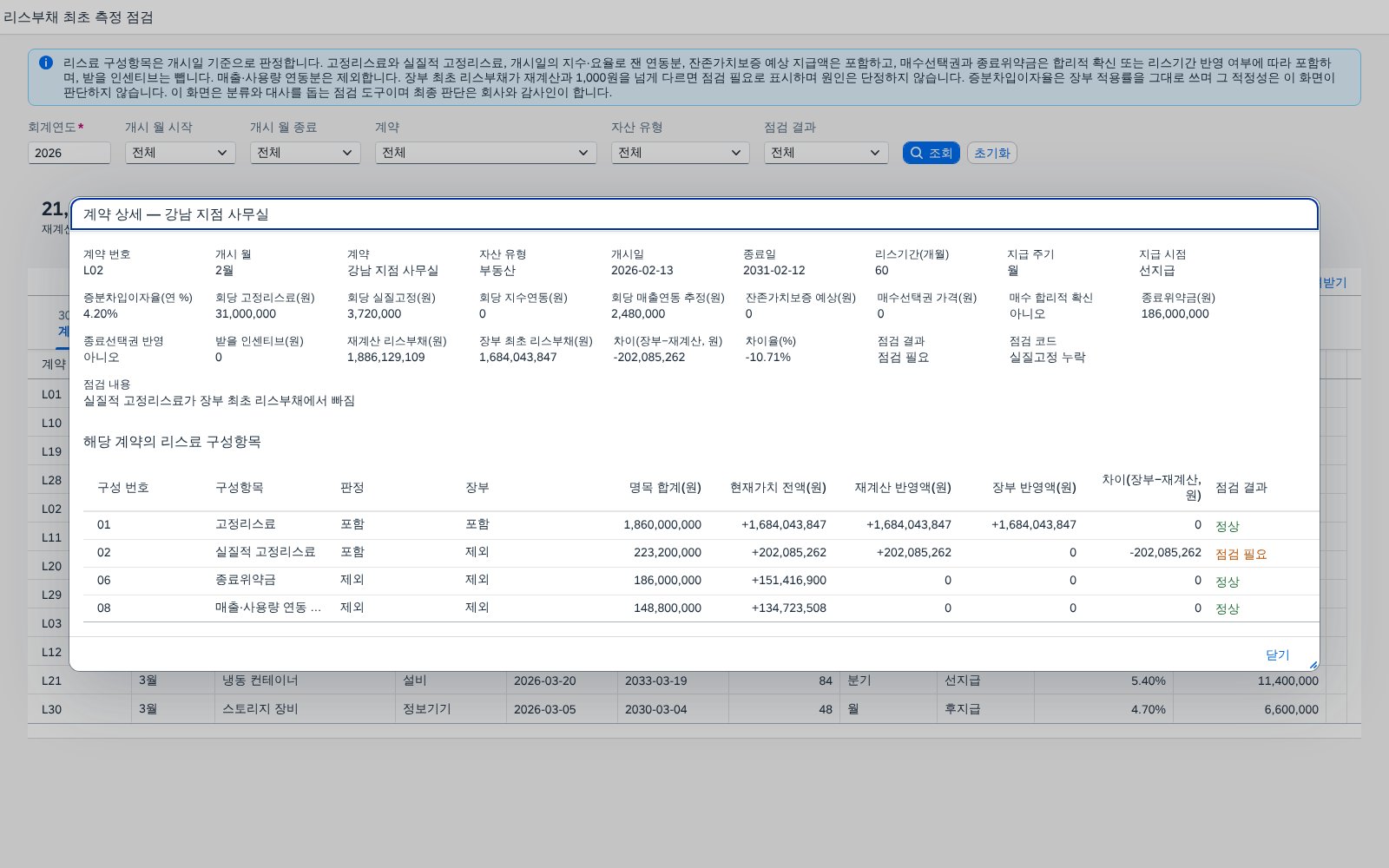Click the dialog resize handle in its corner

coord(1313,664)
